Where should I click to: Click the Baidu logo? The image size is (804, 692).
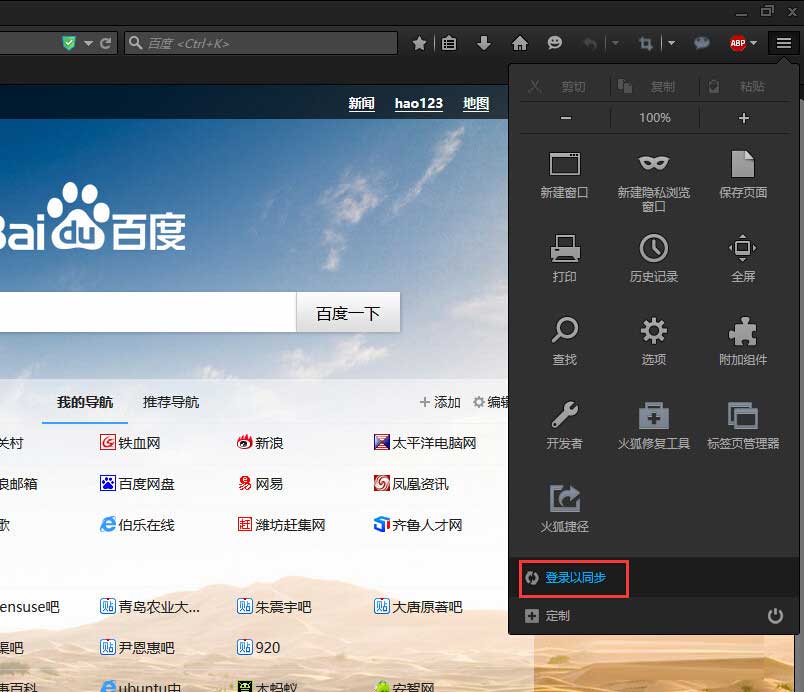(x=92, y=218)
